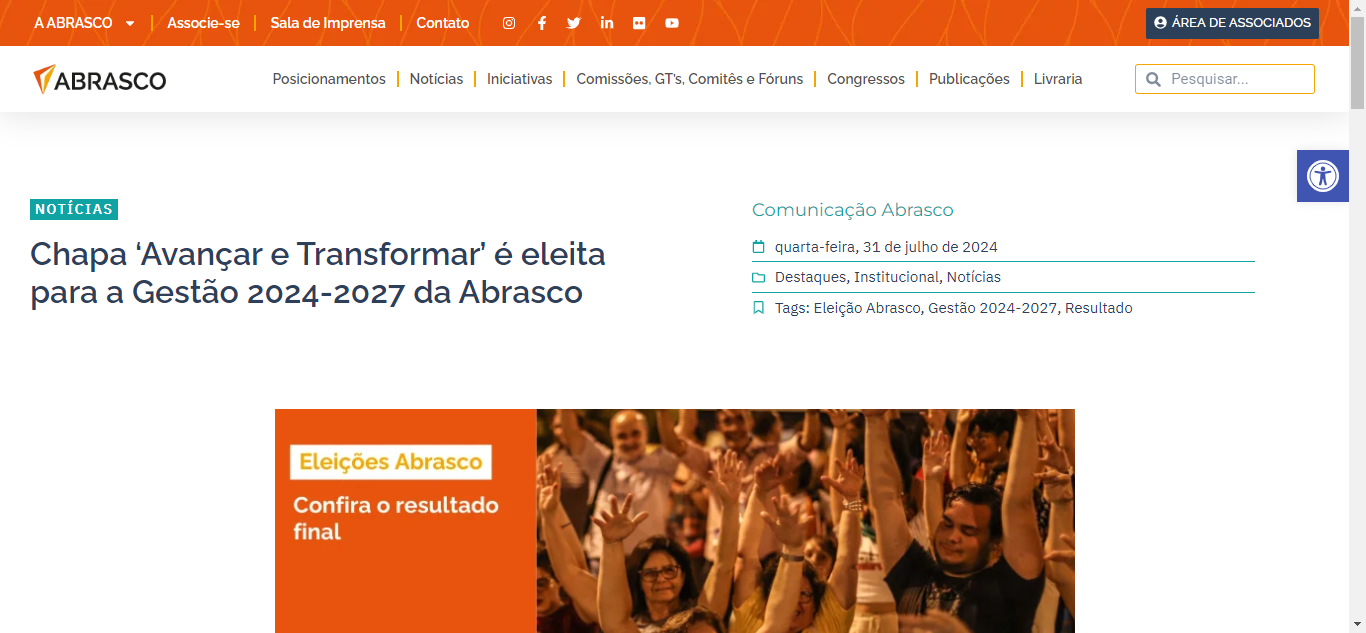Follow the Sala de Imprensa link

click(x=328, y=23)
